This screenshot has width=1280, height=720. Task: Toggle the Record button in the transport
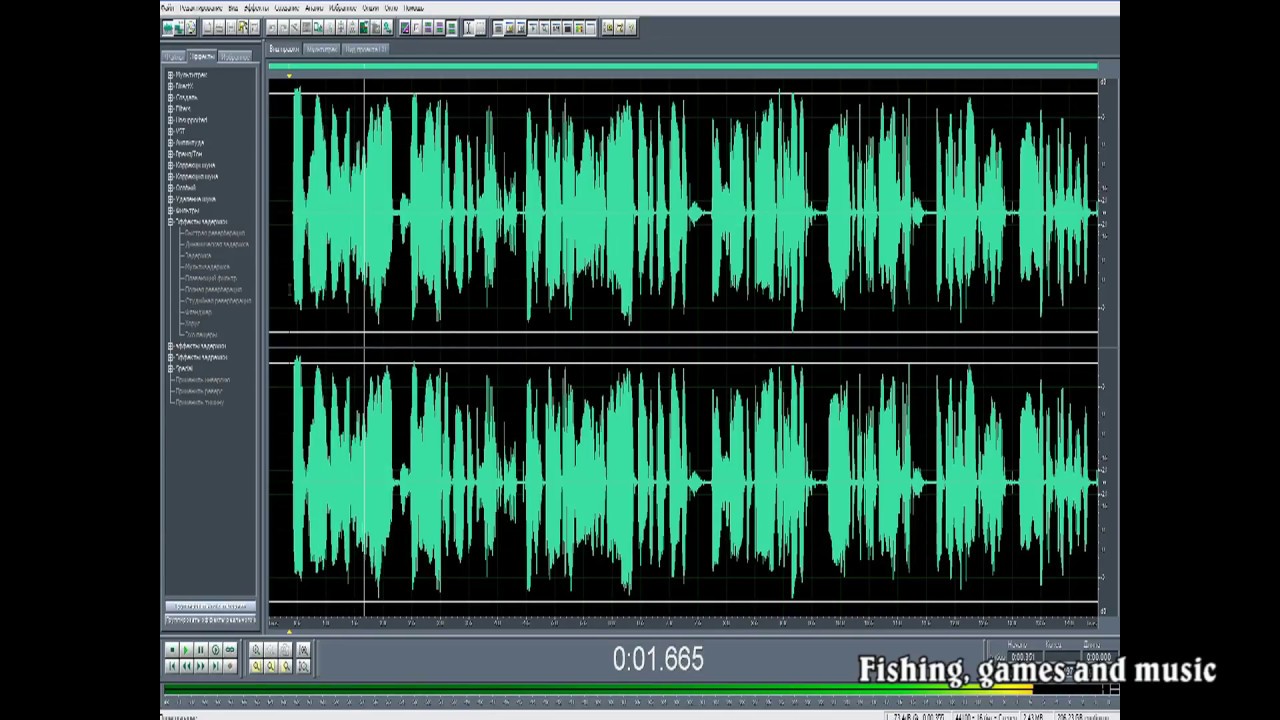click(x=230, y=666)
